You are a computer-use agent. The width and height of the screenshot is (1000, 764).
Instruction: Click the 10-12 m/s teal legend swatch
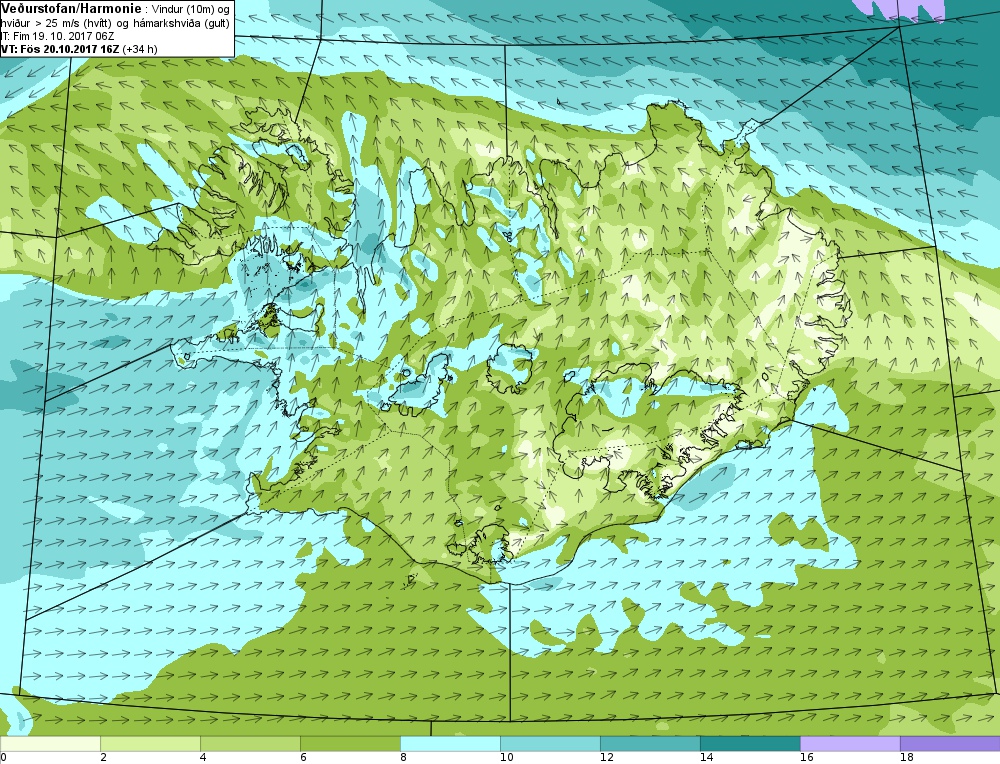[550, 744]
